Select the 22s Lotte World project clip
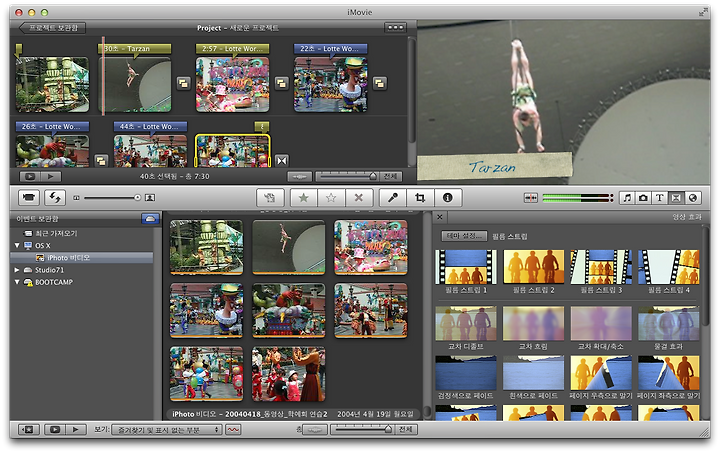This screenshot has height=453, width=720. pos(331,84)
